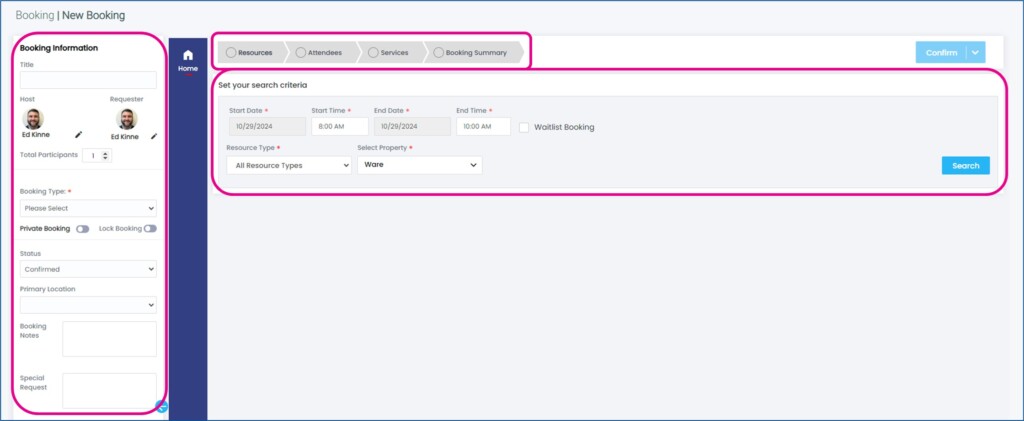
Task: Toggle the Private Booking switch
Action: click(82, 229)
